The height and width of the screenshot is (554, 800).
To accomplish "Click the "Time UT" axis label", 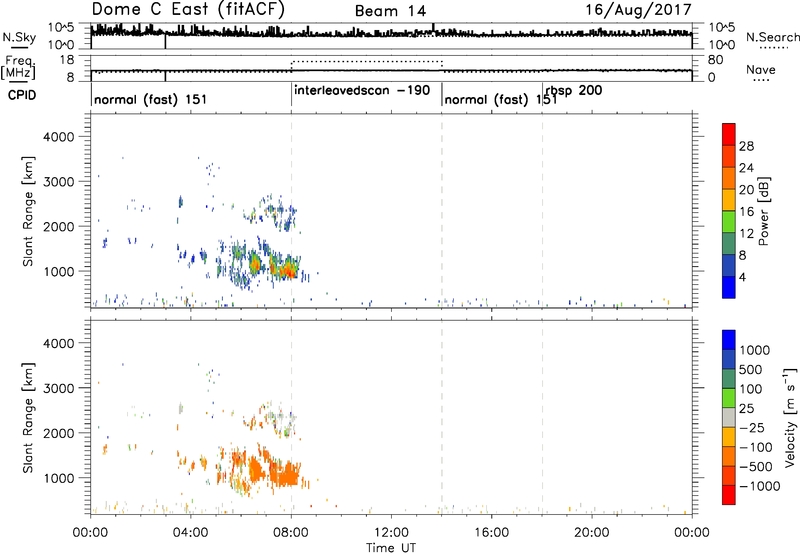I will click(391, 548).
